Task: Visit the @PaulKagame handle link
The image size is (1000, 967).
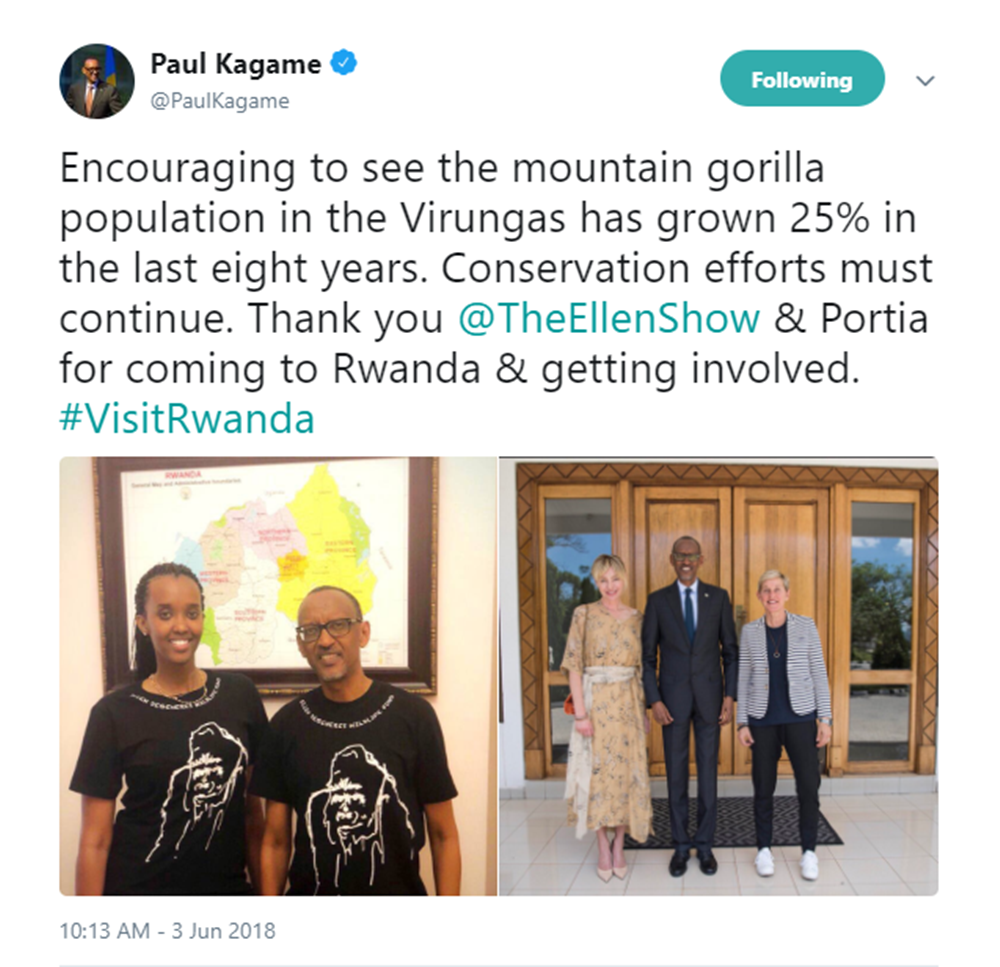Action: 220,101
